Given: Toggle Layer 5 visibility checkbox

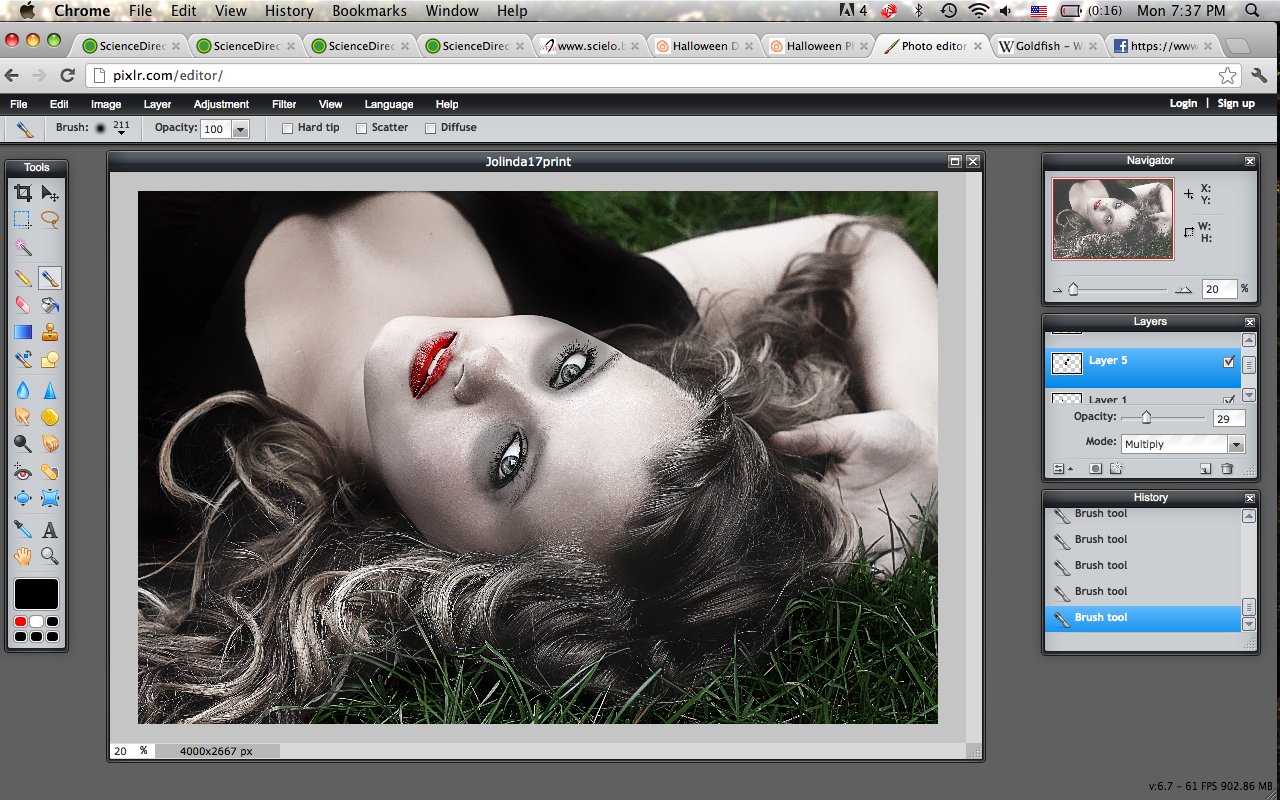Looking at the screenshot, I should click(1229, 362).
